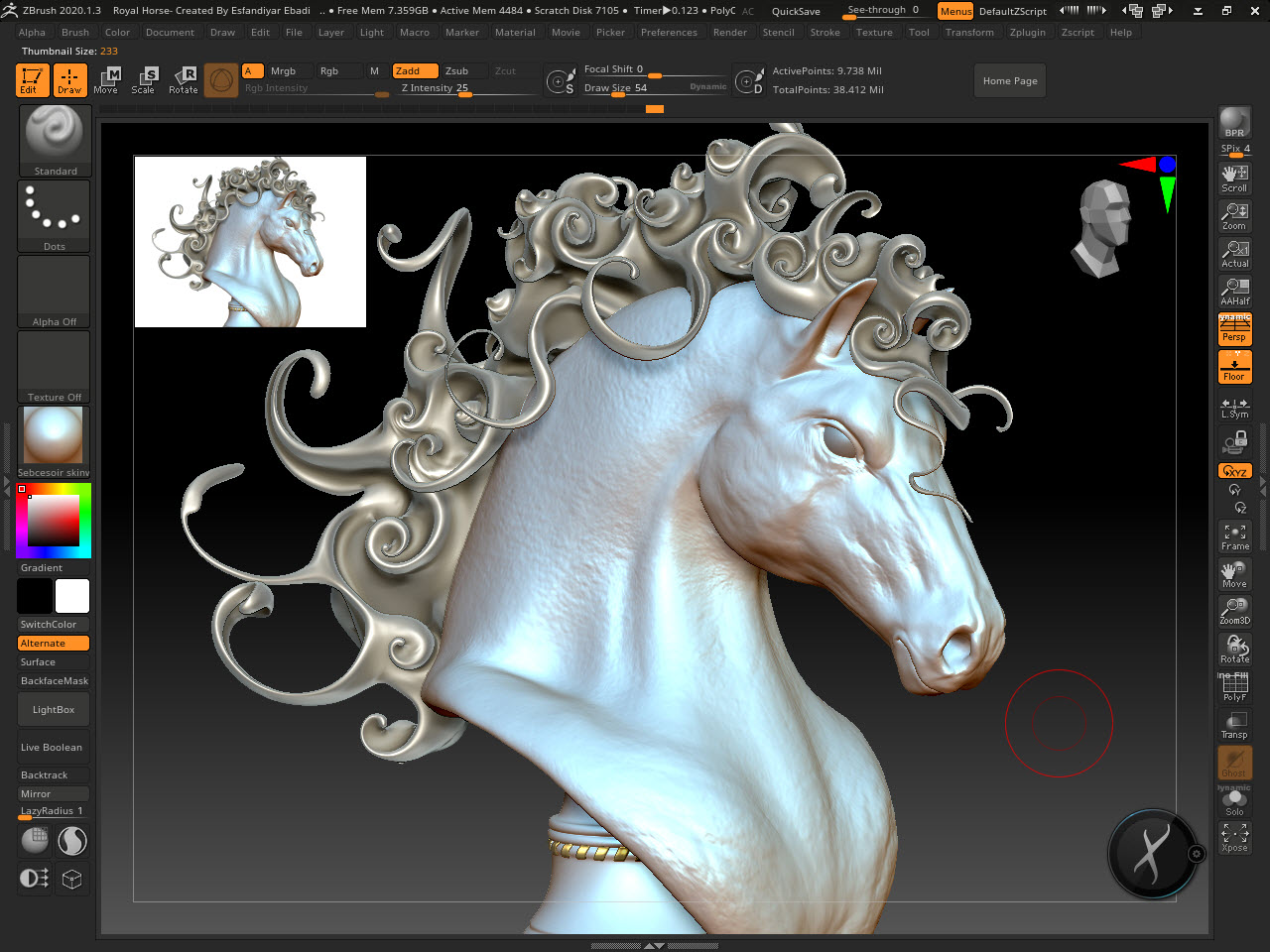Screen dimensions: 1270x952
Task: Open the Zplugin menu
Action: (x=1027, y=33)
